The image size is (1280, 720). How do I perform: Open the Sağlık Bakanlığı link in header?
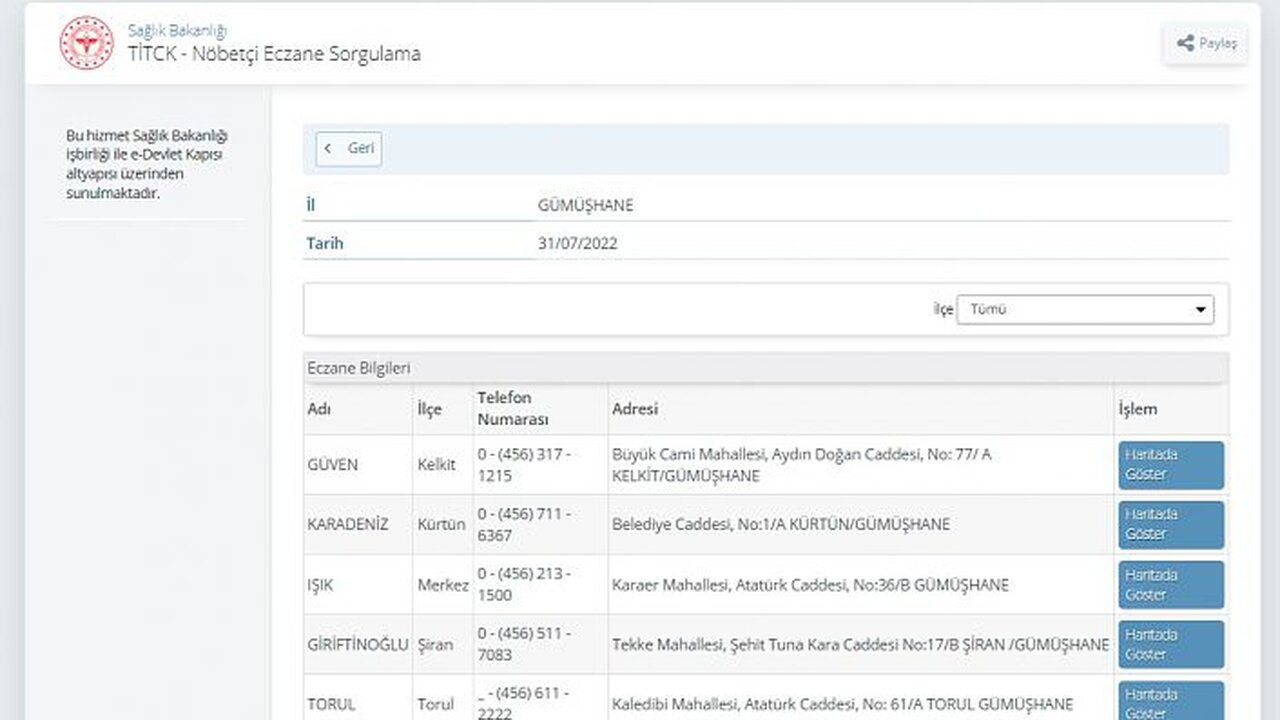coord(177,31)
